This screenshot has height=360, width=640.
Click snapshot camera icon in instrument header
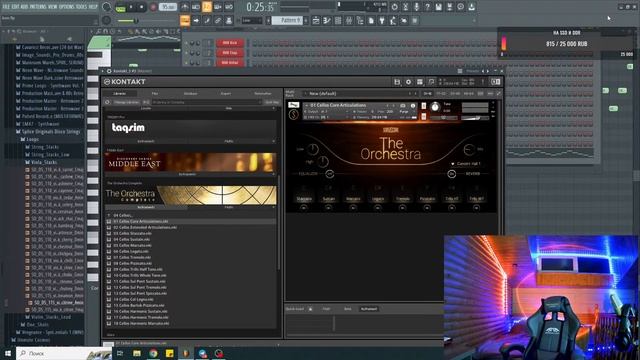click(x=403, y=106)
